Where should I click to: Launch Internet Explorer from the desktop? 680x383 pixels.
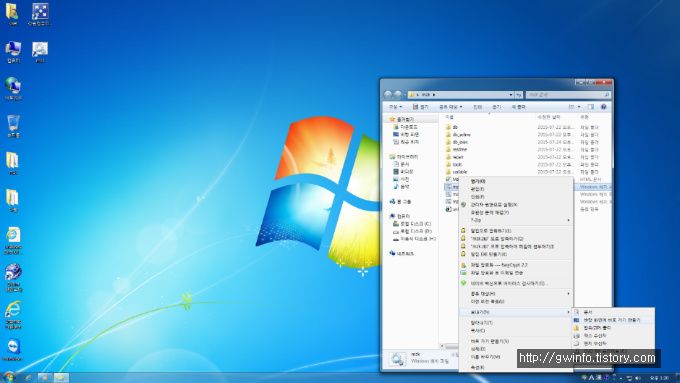pos(13,314)
